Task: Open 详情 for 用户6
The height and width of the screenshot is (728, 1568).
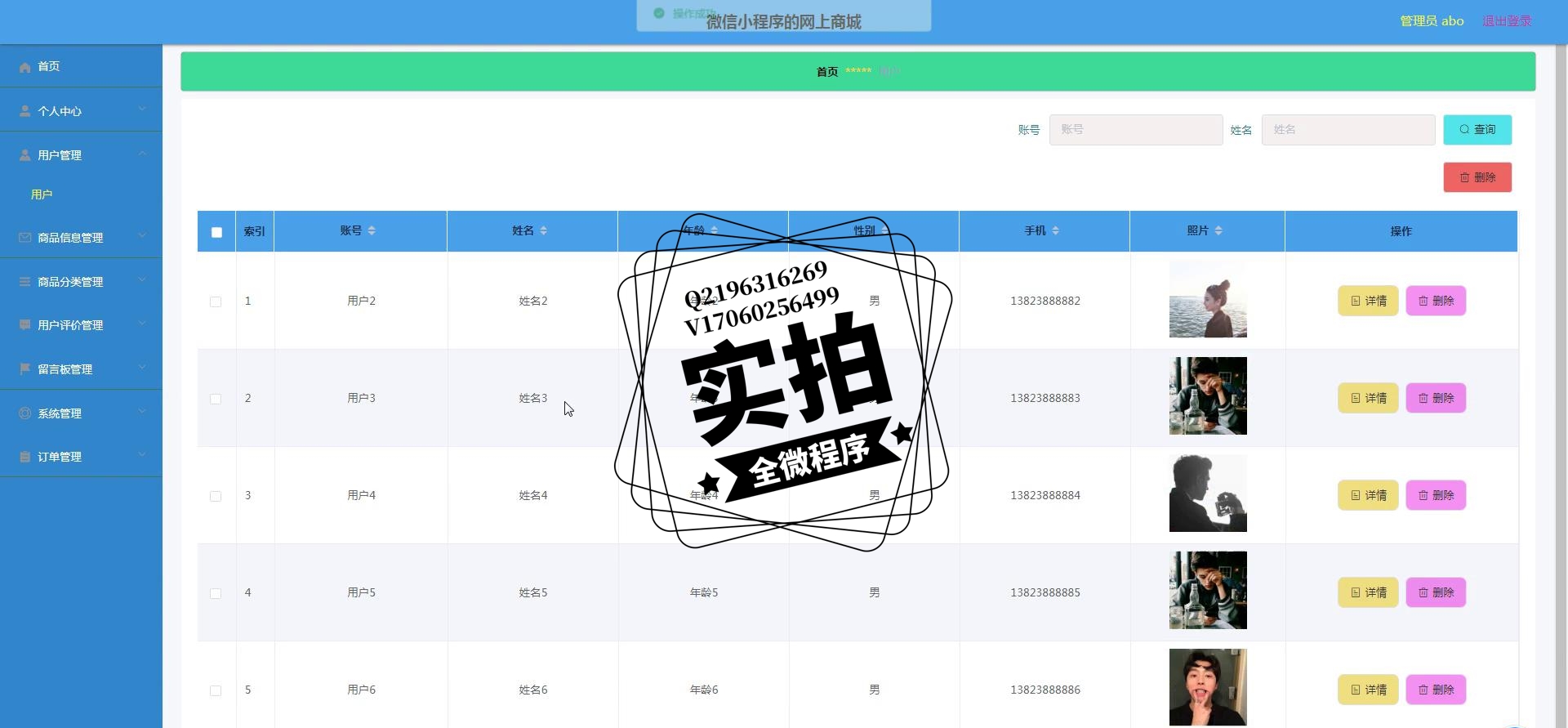Action: point(1368,690)
